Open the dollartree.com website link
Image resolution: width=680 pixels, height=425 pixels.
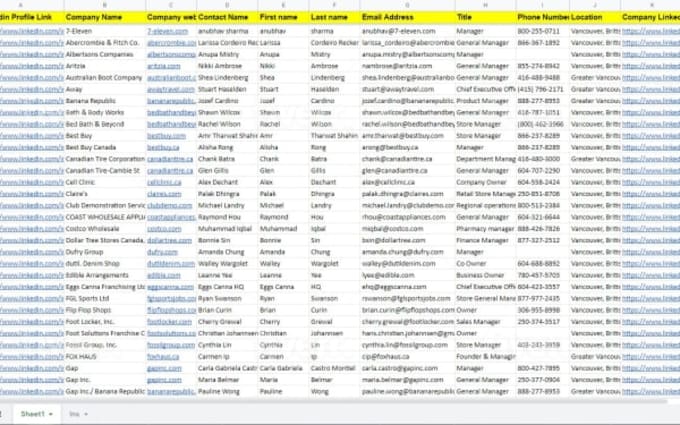[169, 240]
